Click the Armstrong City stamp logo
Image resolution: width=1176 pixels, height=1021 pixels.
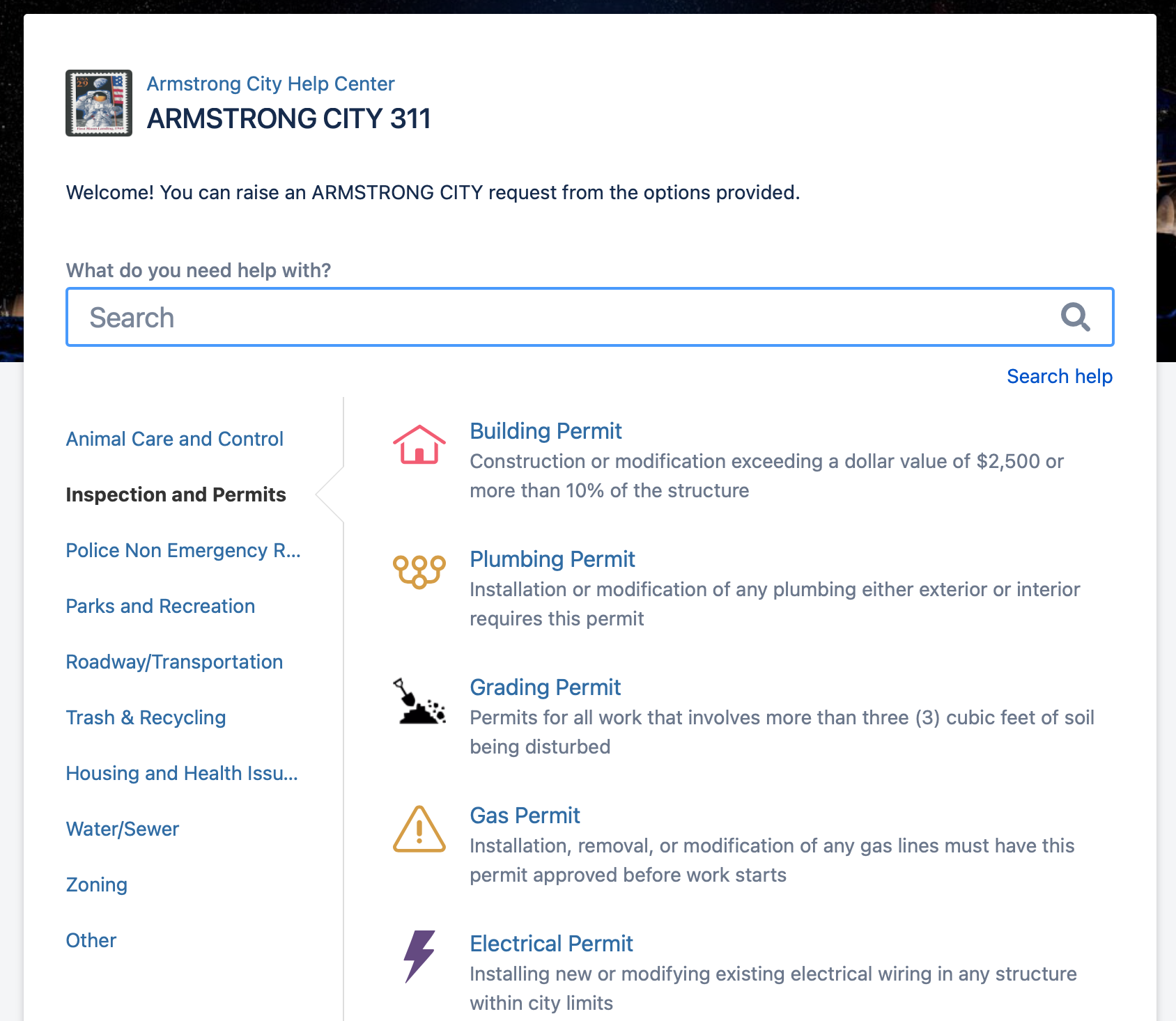point(99,103)
